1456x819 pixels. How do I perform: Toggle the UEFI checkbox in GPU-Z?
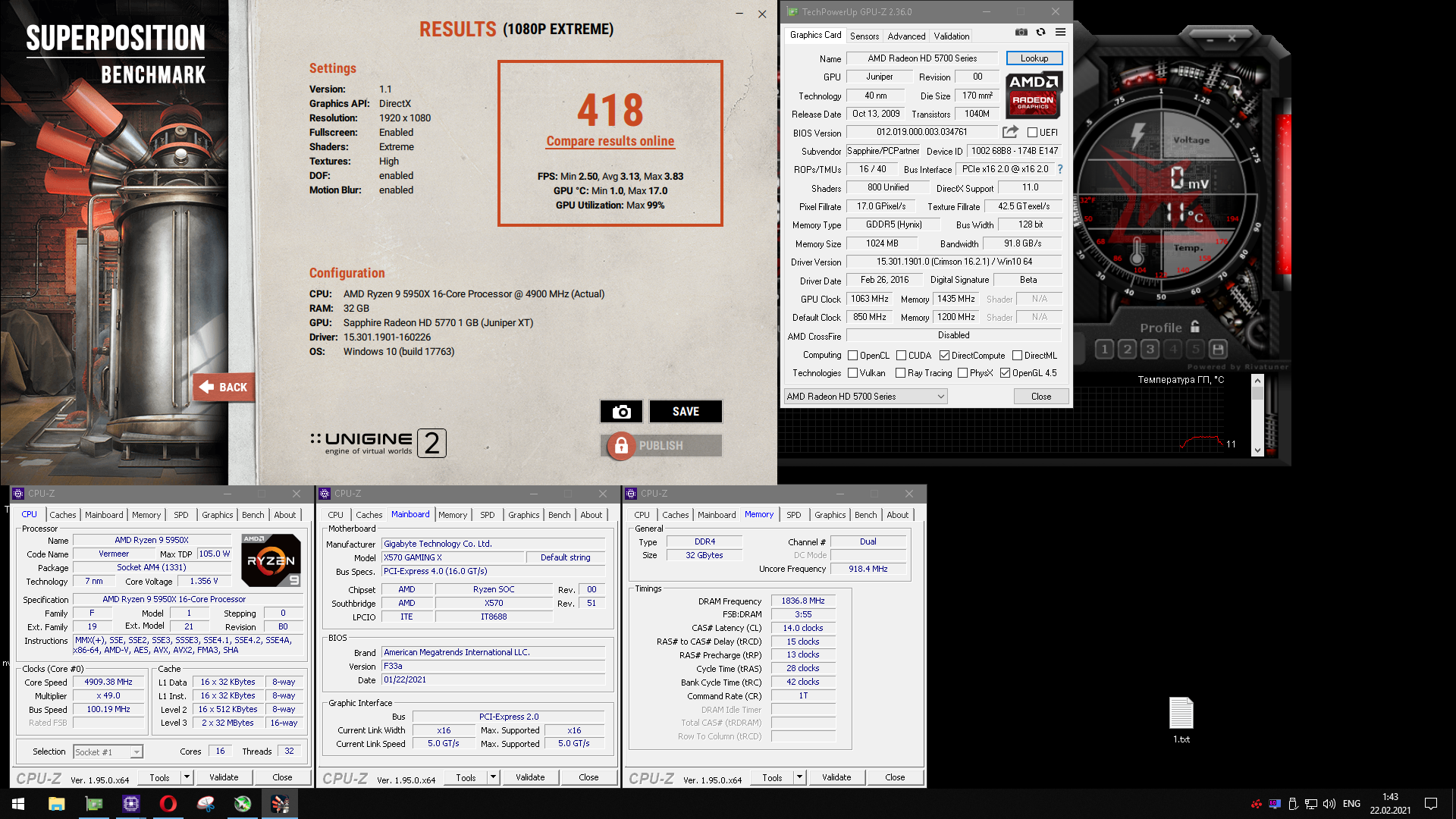point(1032,133)
